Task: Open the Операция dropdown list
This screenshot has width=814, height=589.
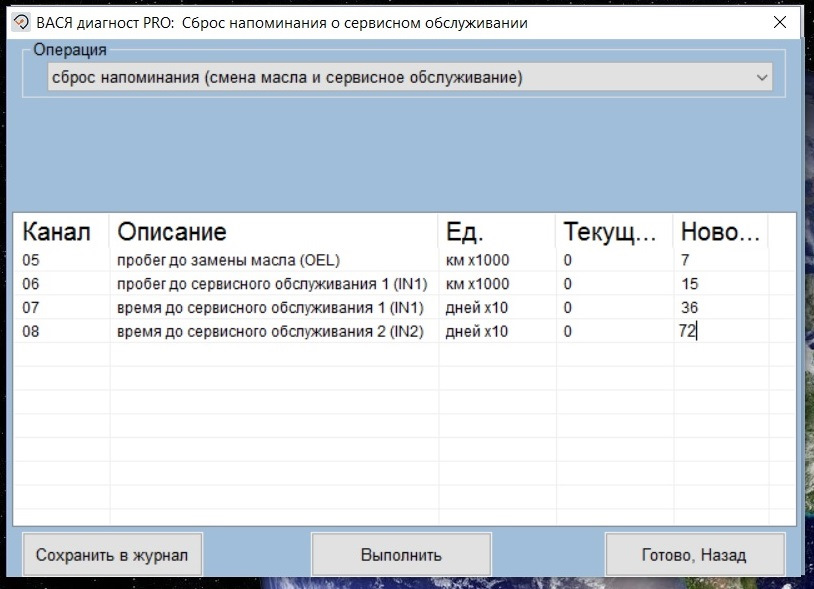Action: pos(410,78)
